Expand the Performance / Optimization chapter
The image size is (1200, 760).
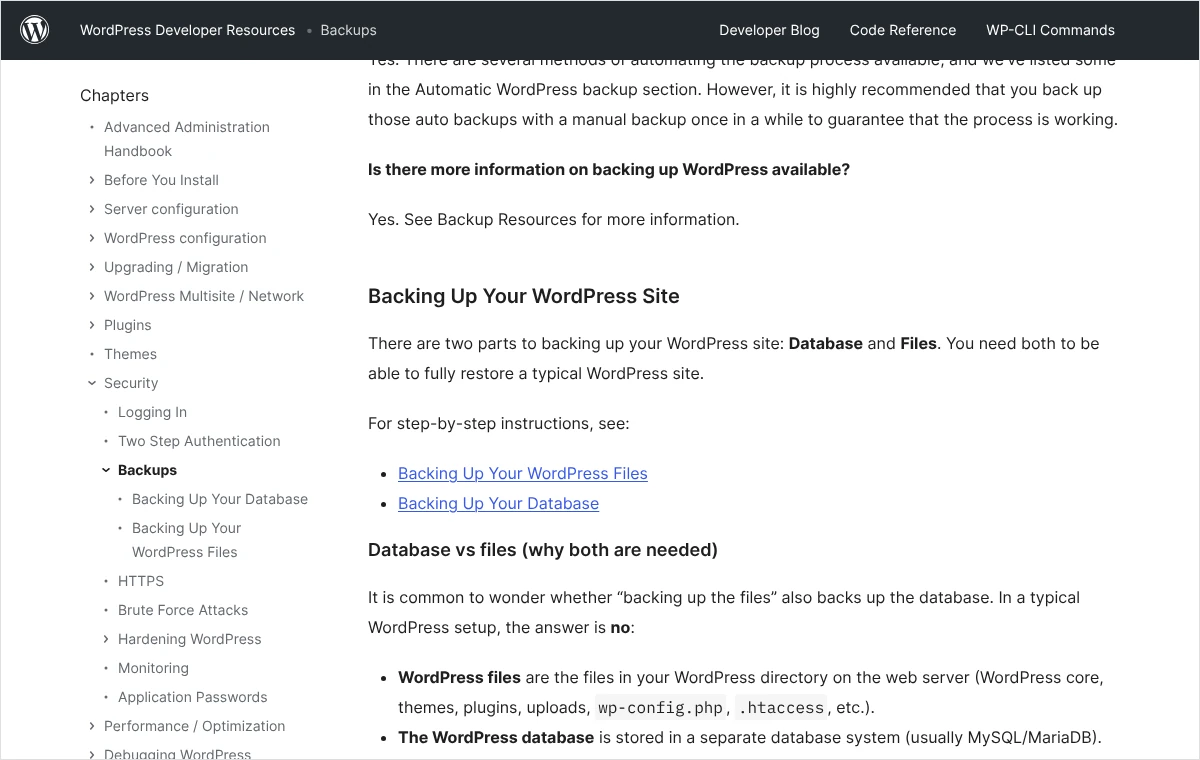92,726
